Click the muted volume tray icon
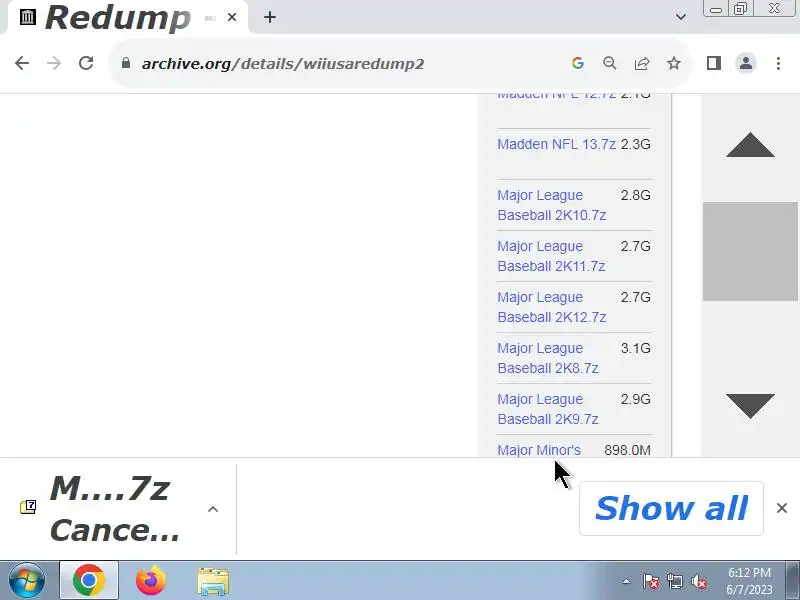 pyautogui.click(x=698, y=581)
